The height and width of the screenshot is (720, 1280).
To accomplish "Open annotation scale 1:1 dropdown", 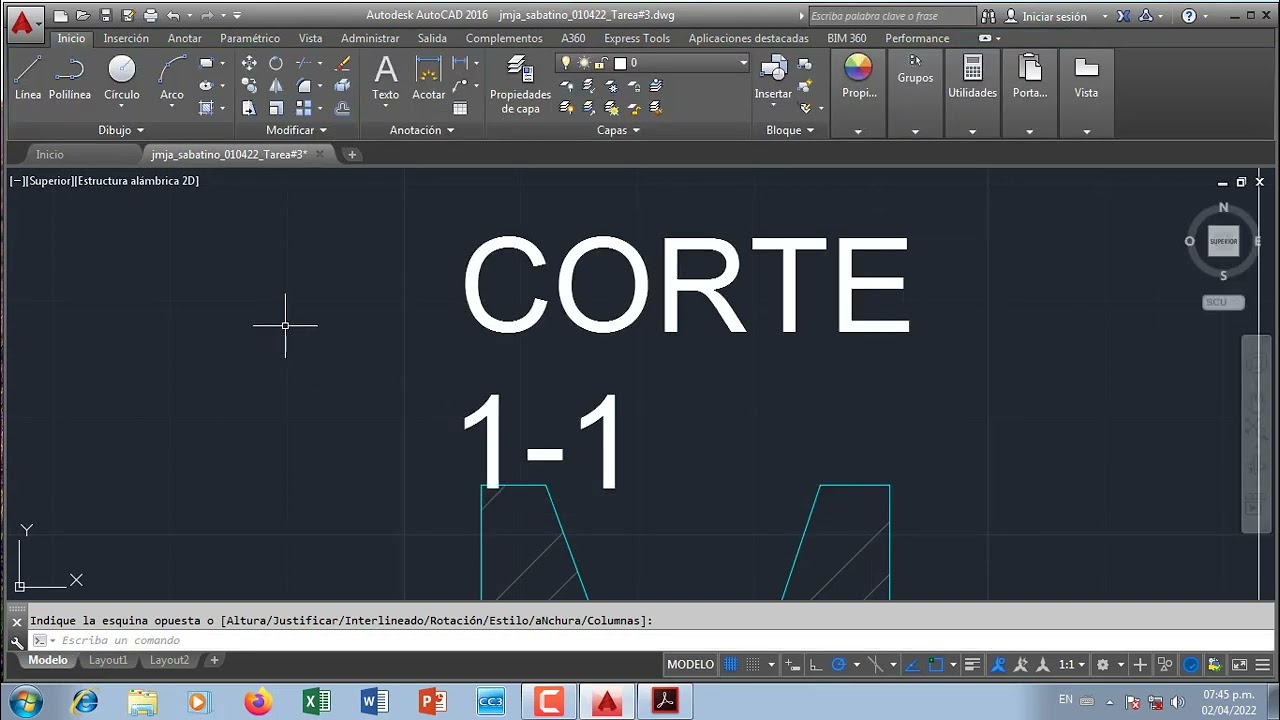I will coord(1072,665).
